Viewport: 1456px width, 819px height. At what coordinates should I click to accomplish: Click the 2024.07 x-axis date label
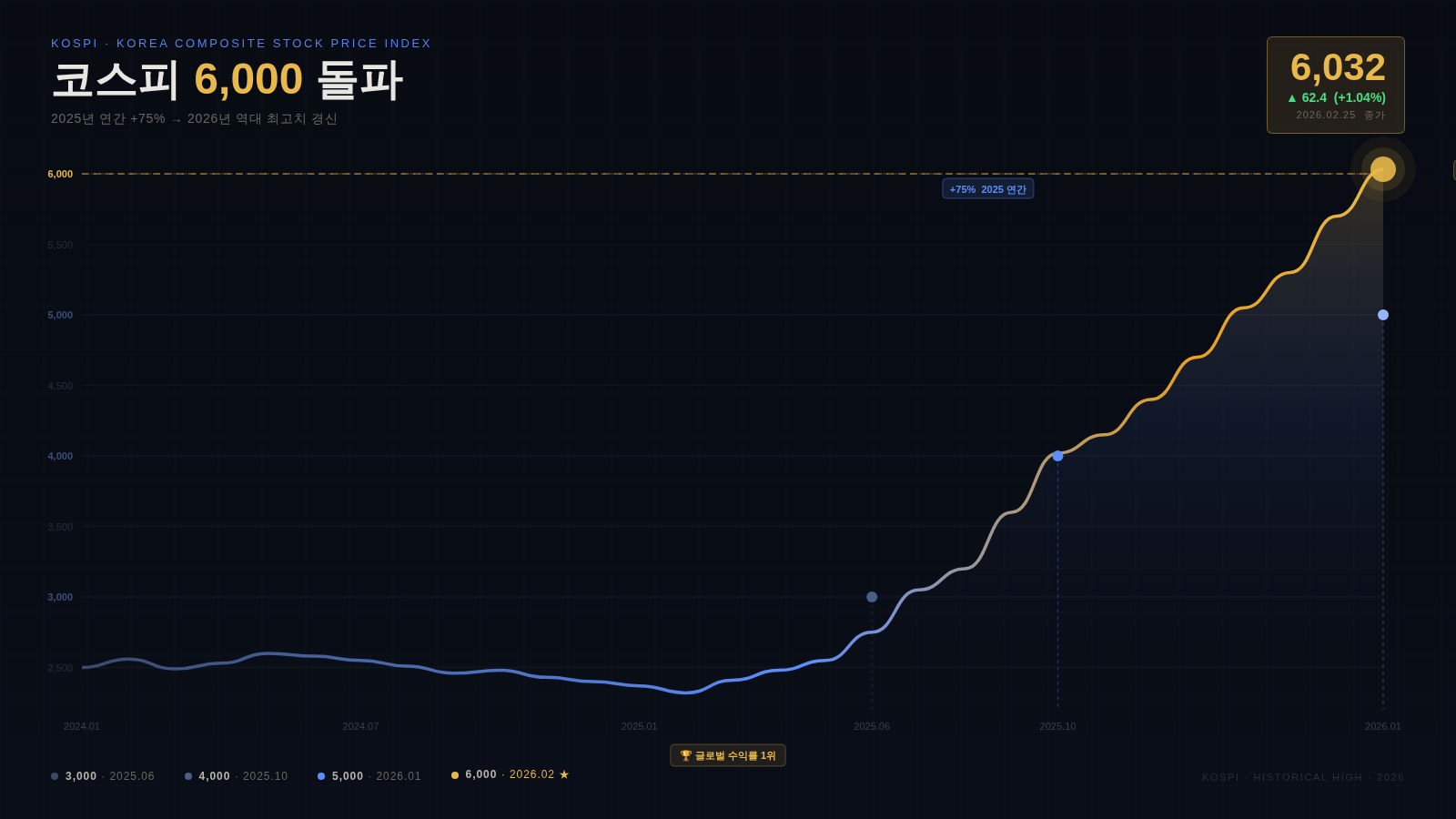[360, 726]
